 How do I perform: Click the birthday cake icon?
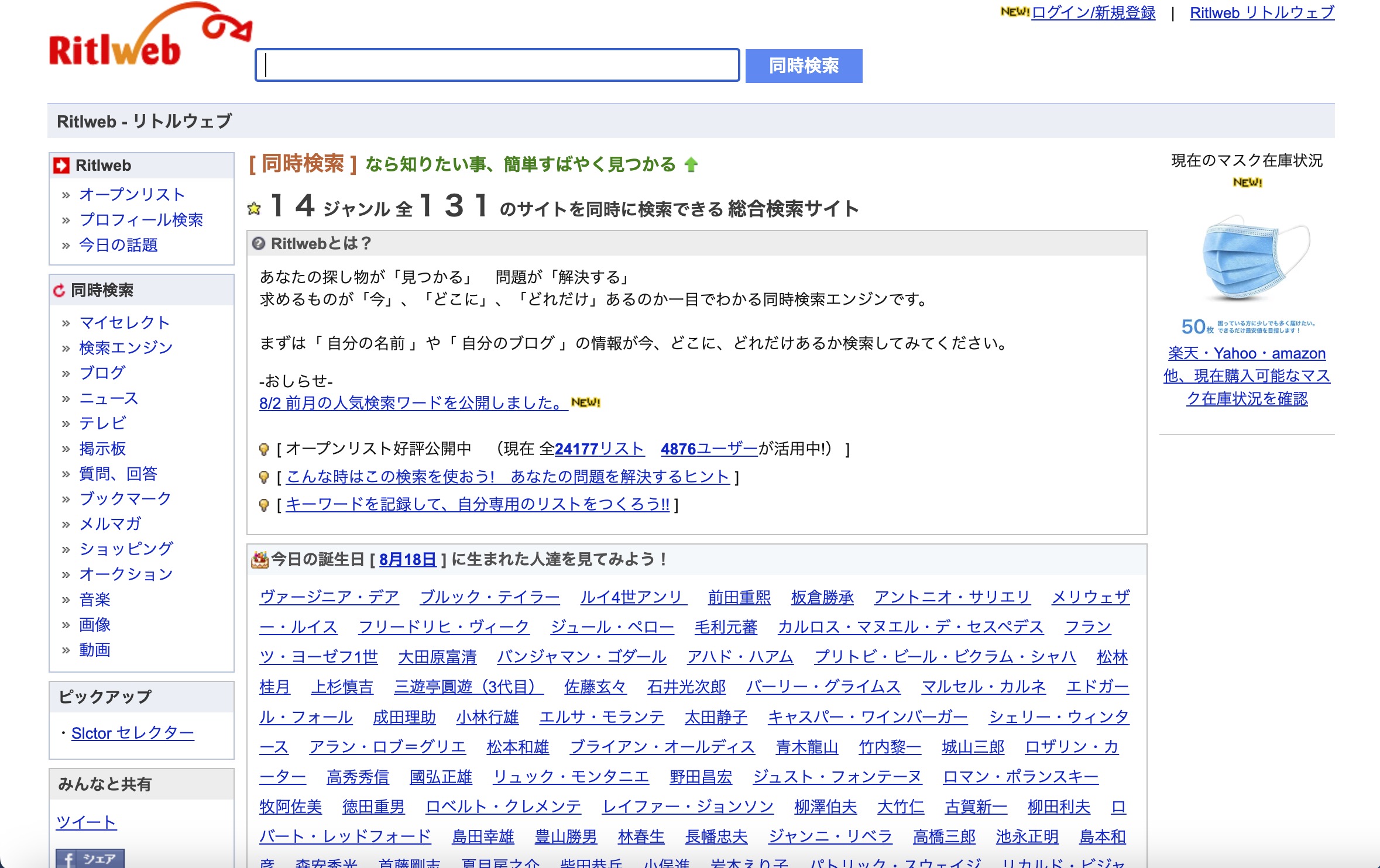coord(259,560)
